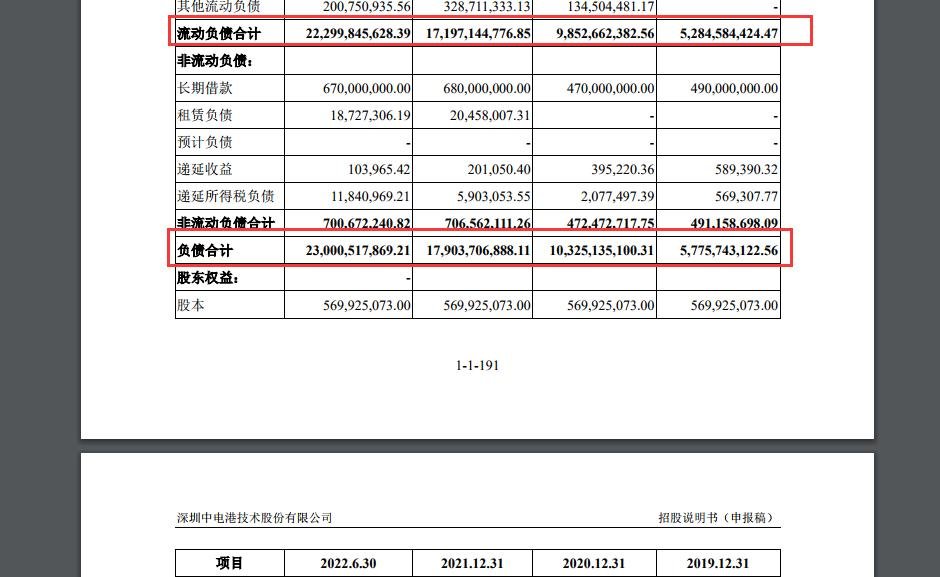Select the 2021.12.31 column header

(471, 562)
